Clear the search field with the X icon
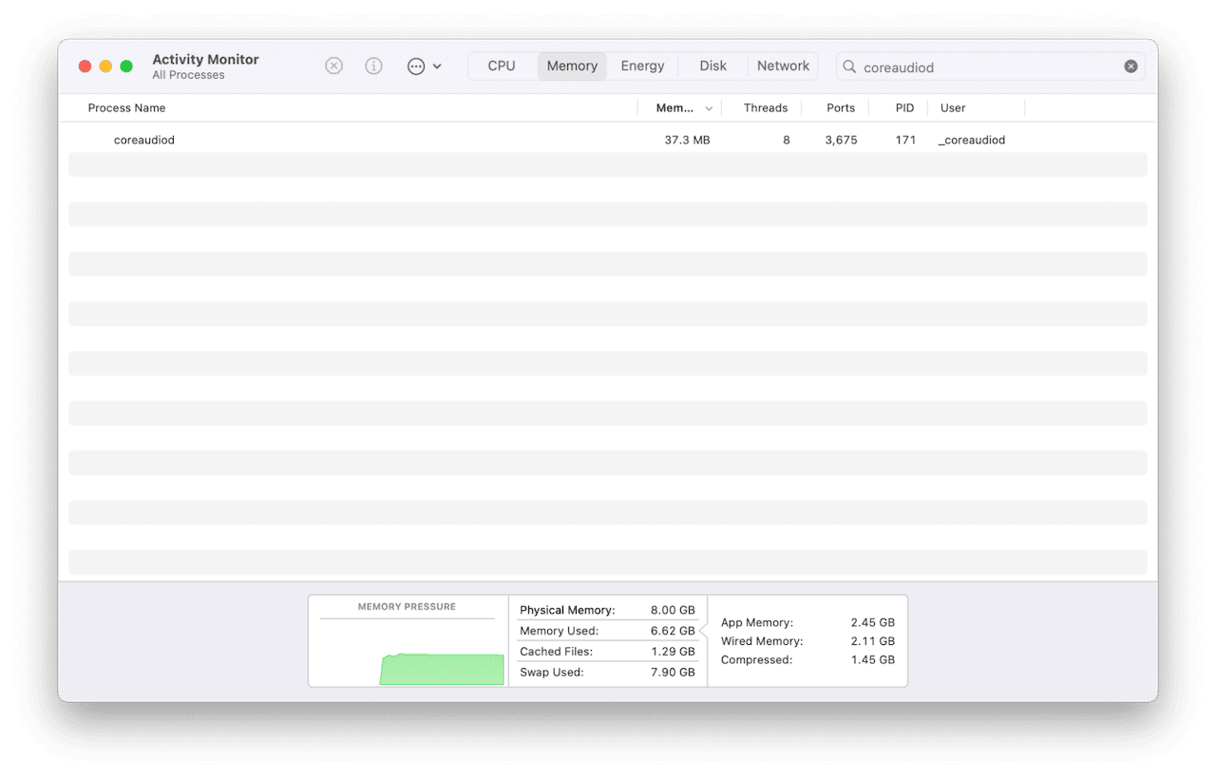The image size is (1216, 779). point(1131,67)
